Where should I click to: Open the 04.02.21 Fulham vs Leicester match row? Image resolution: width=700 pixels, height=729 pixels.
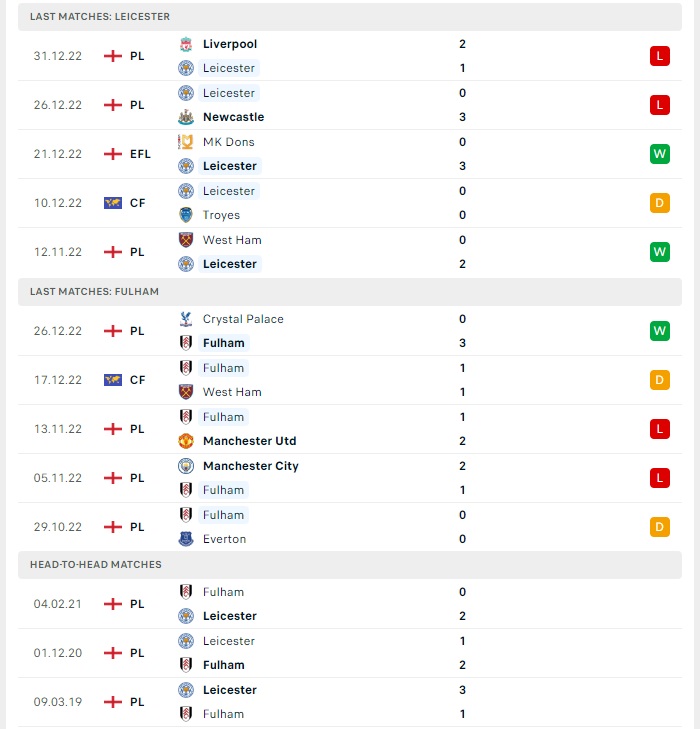click(x=350, y=604)
